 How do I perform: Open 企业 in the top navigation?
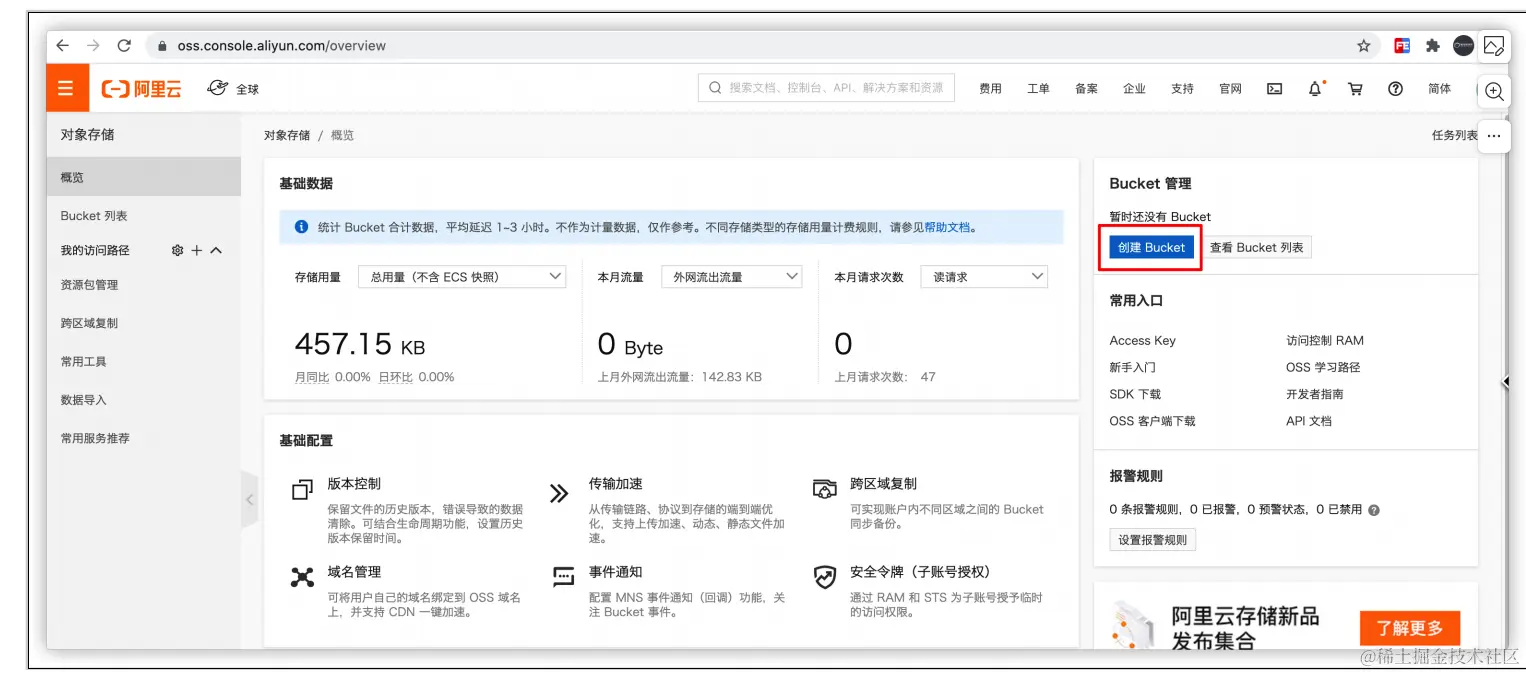pos(1134,89)
